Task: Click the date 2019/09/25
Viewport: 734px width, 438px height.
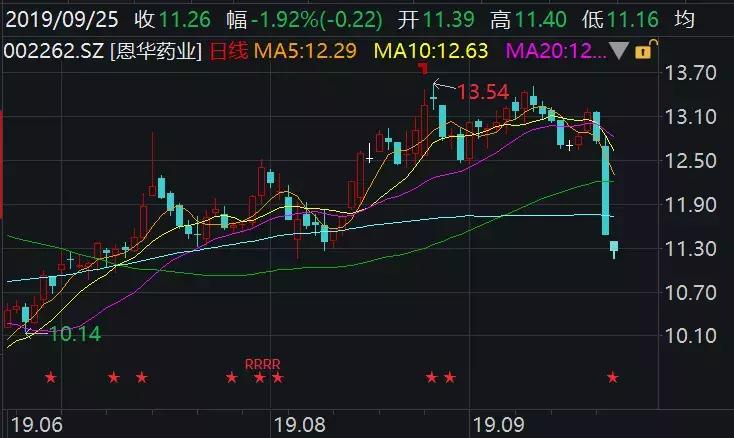Action: click(x=62, y=20)
